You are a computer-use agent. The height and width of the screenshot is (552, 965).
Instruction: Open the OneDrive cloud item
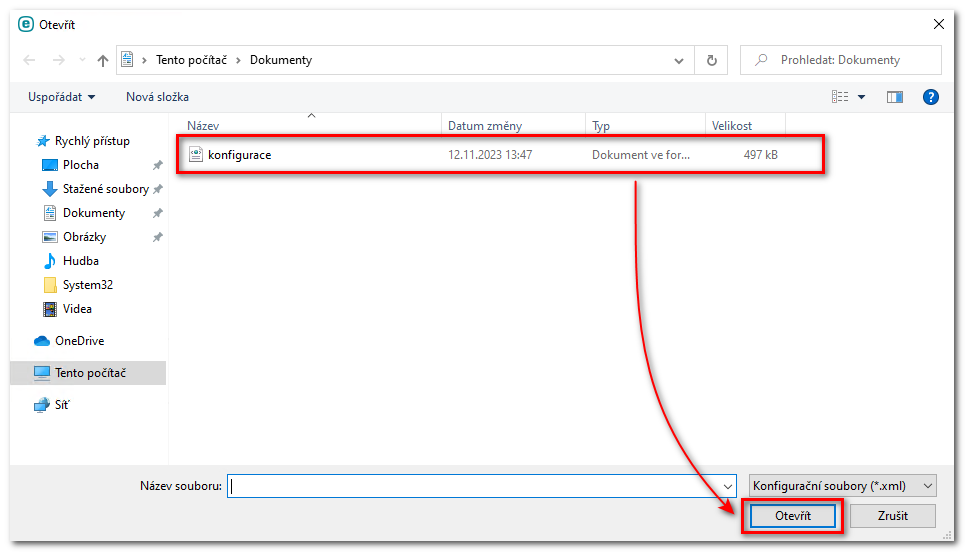point(79,341)
